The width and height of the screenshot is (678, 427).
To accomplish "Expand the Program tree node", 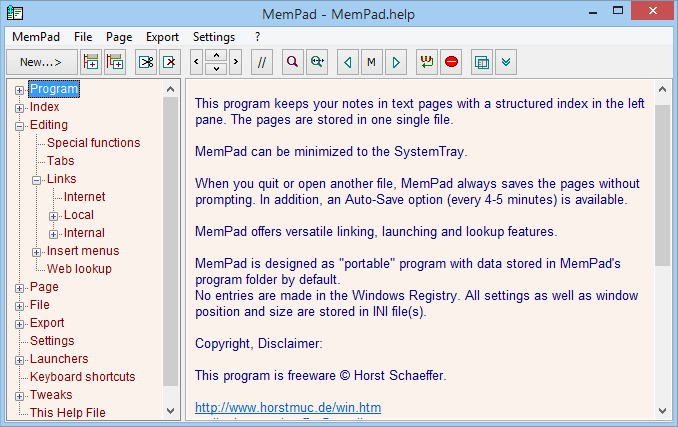I will point(19,90).
